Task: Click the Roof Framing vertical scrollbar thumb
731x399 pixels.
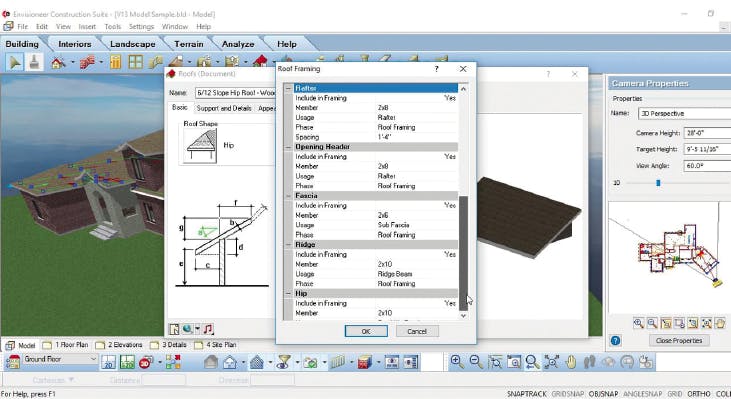Action: click(x=463, y=253)
